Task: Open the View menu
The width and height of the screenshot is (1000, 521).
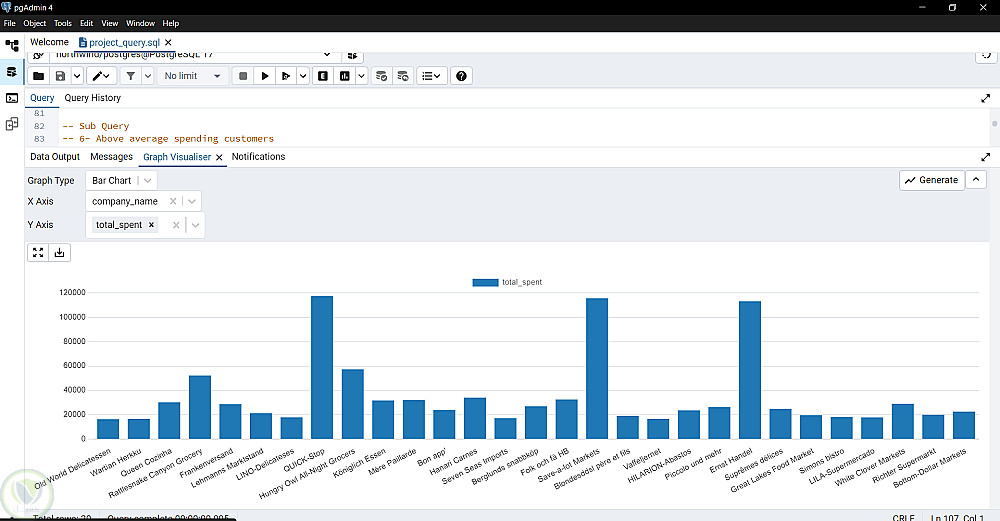Action: coord(110,23)
